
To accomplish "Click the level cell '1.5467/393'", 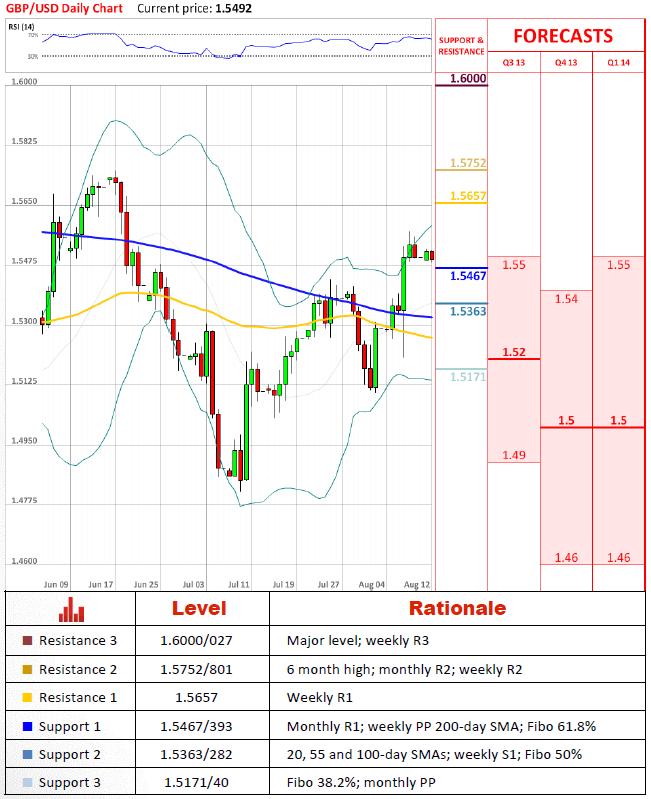I will 197,727.
